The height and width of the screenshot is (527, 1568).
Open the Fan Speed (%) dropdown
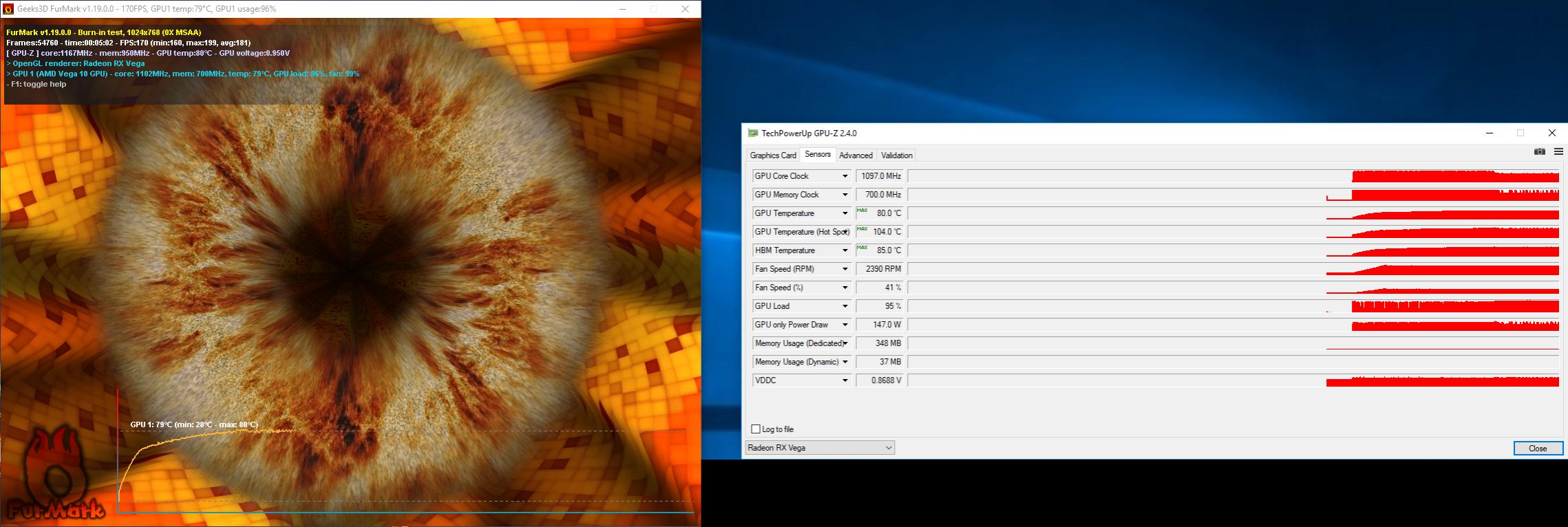[845, 288]
